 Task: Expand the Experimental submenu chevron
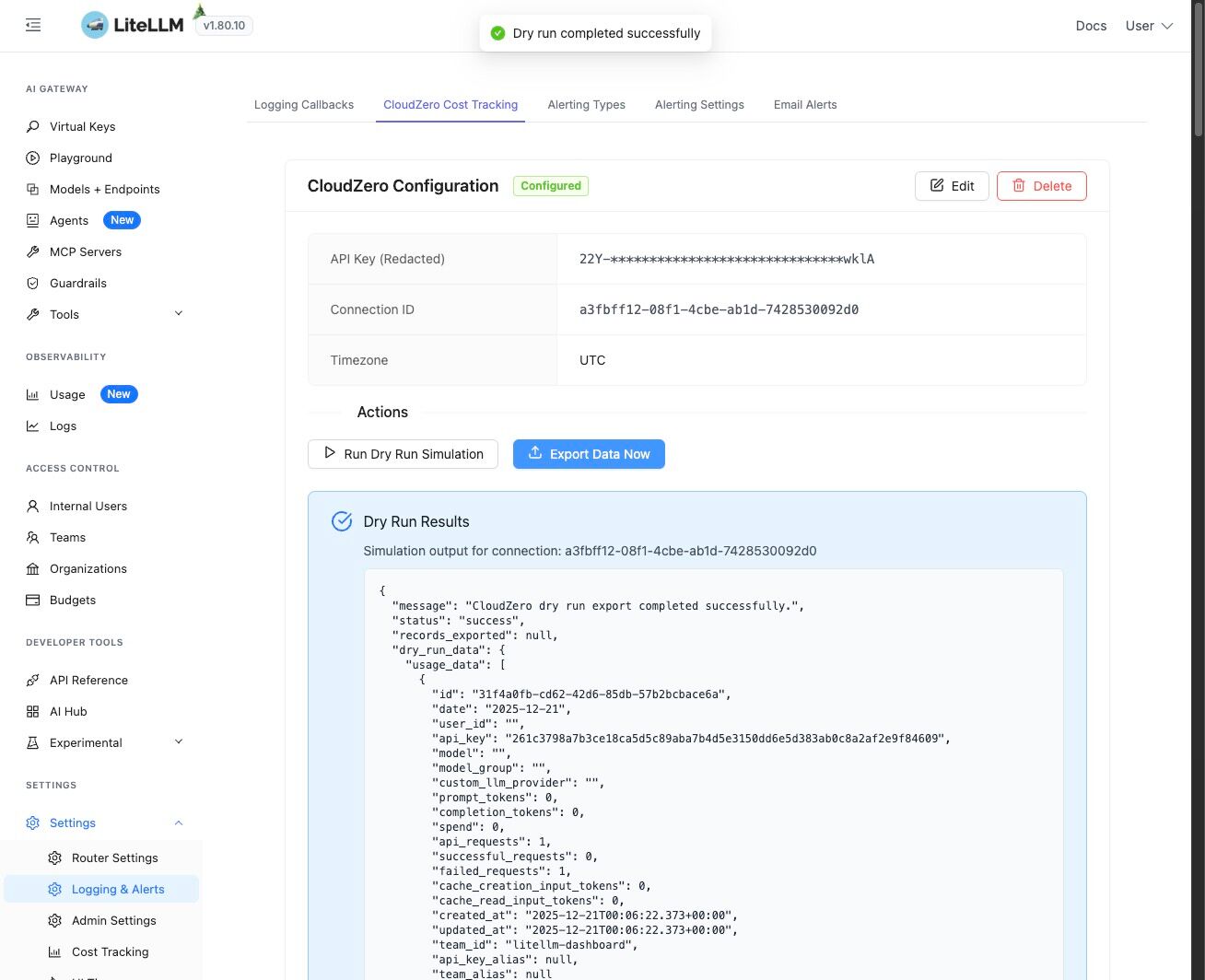179,742
